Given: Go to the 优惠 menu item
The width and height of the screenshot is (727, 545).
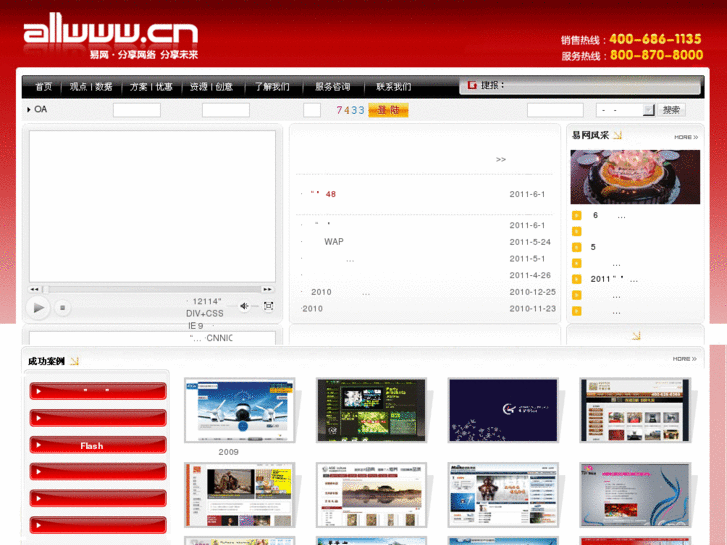Looking at the screenshot, I should coord(164,87).
